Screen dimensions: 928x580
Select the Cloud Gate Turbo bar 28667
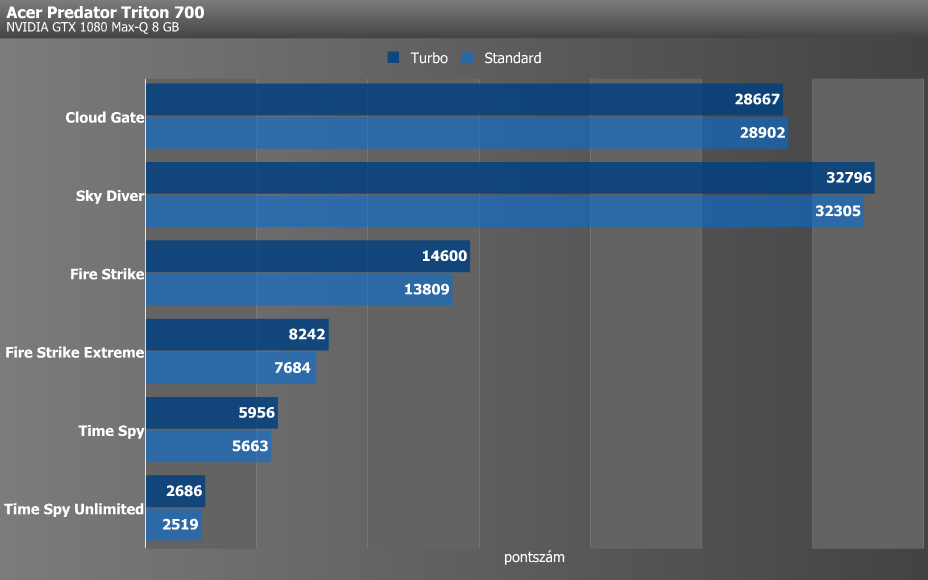pyautogui.click(x=465, y=99)
